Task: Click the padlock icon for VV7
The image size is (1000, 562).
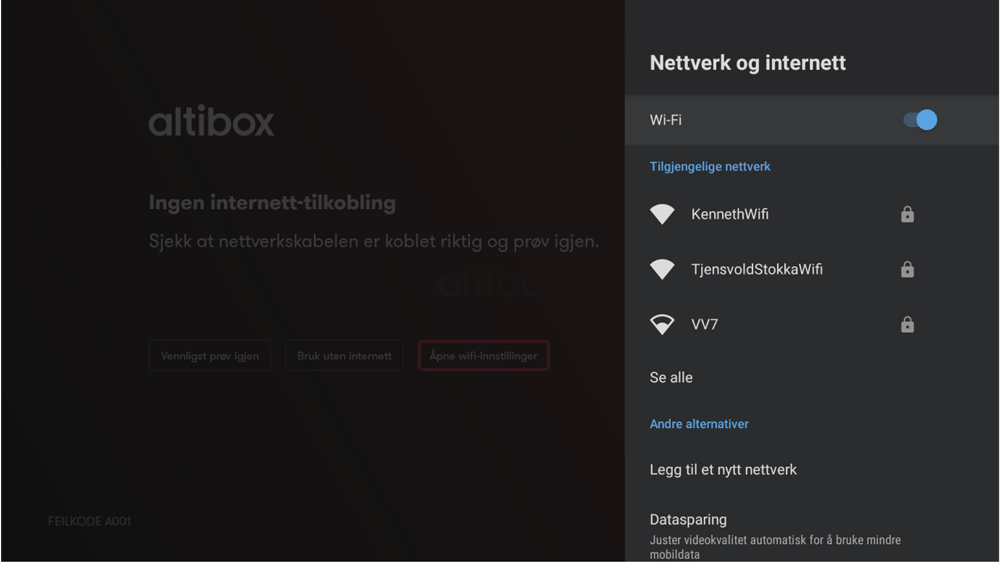Action: [x=907, y=324]
